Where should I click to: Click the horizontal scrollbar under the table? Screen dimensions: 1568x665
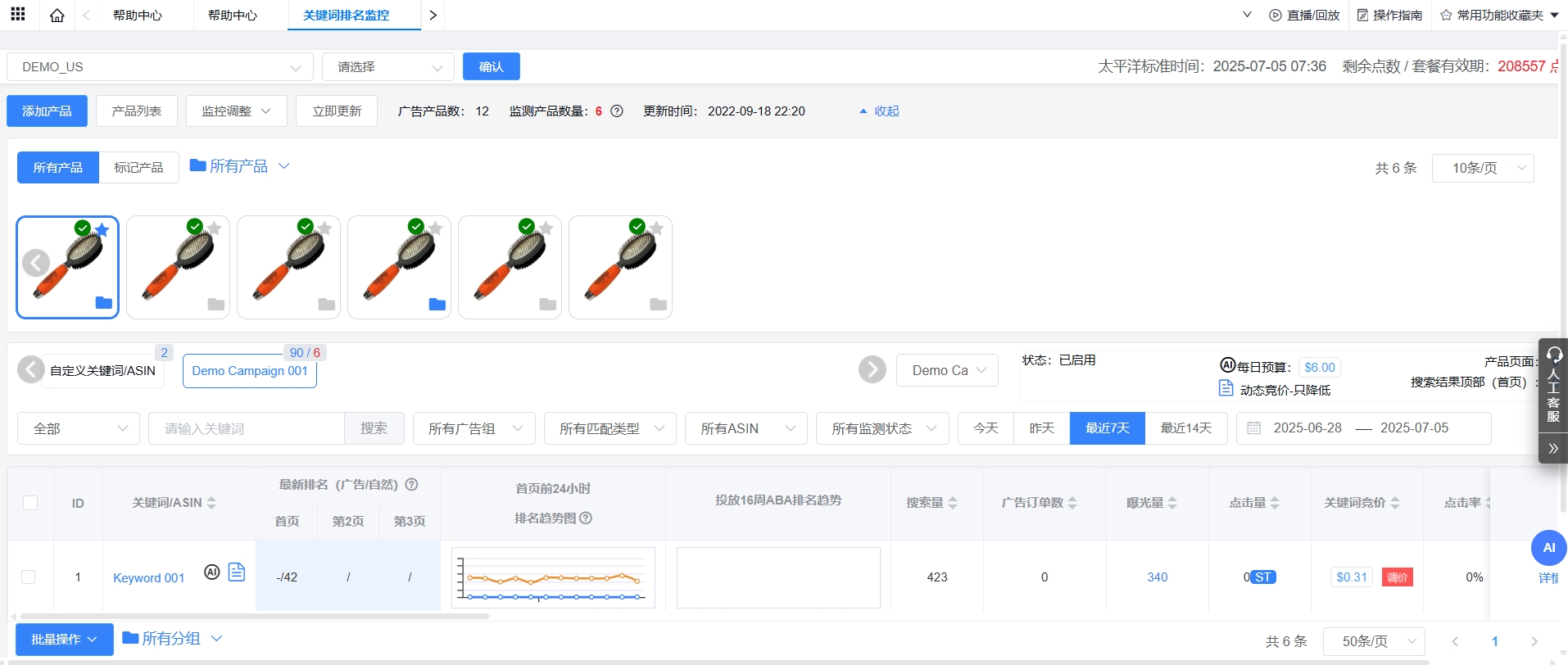click(x=254, y=616)
